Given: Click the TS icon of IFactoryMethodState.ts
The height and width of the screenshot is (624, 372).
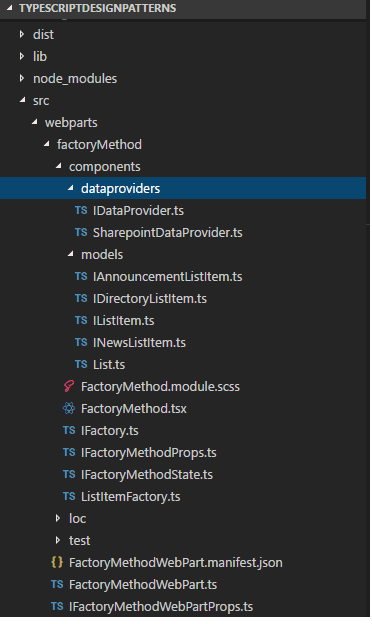Looking at the screenshot, I should [x=69, y=474].
